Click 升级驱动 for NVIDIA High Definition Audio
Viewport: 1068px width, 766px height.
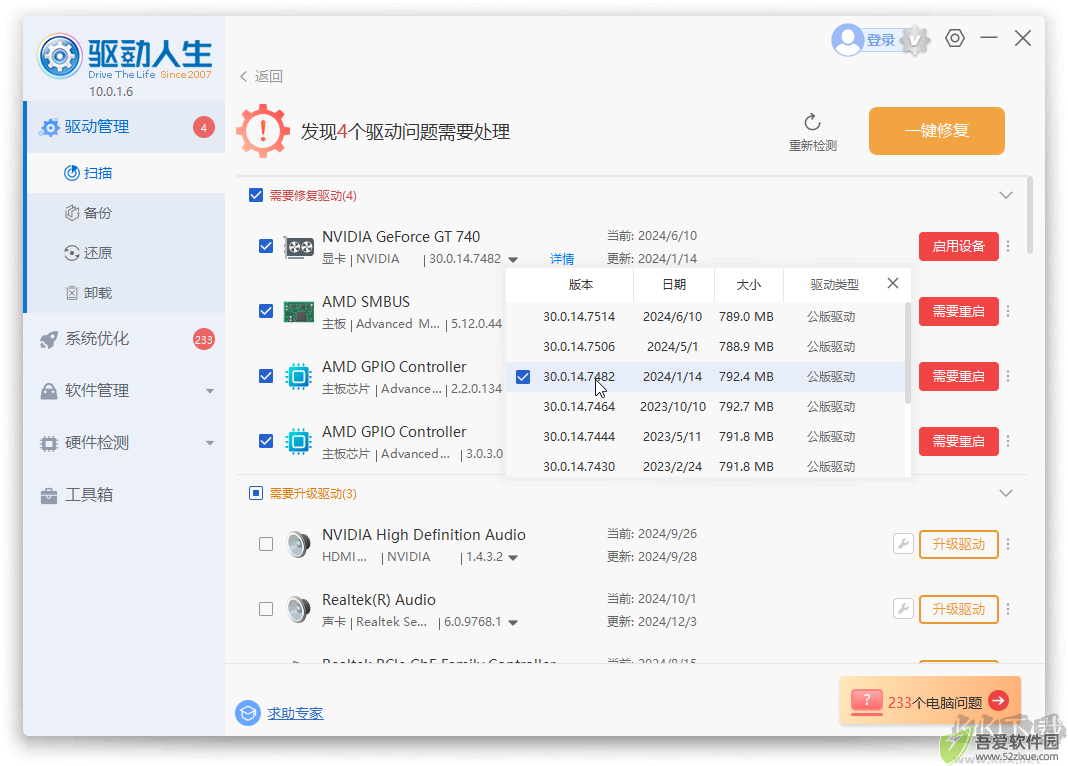click(958, 544)
